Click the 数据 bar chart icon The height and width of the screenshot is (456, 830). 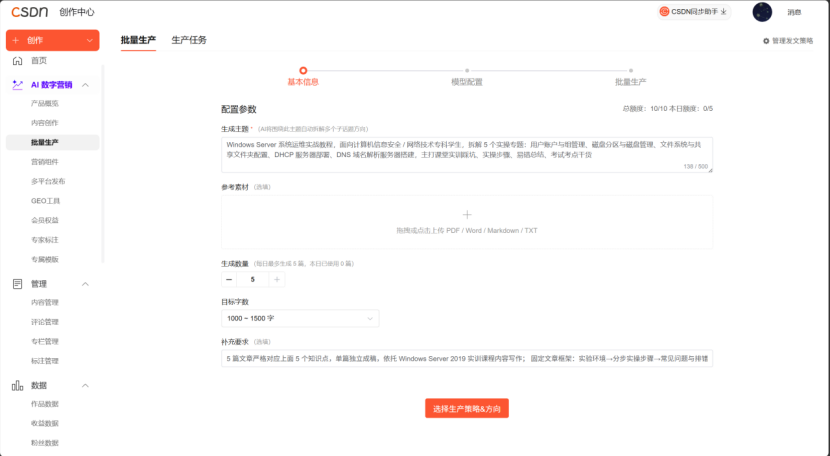(x=17, y=386)
